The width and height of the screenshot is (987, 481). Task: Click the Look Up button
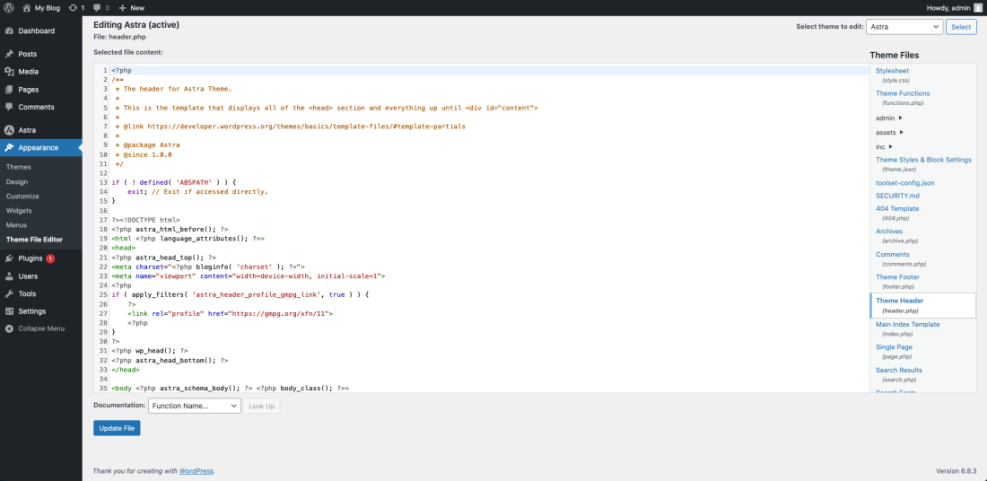point(262,406)
